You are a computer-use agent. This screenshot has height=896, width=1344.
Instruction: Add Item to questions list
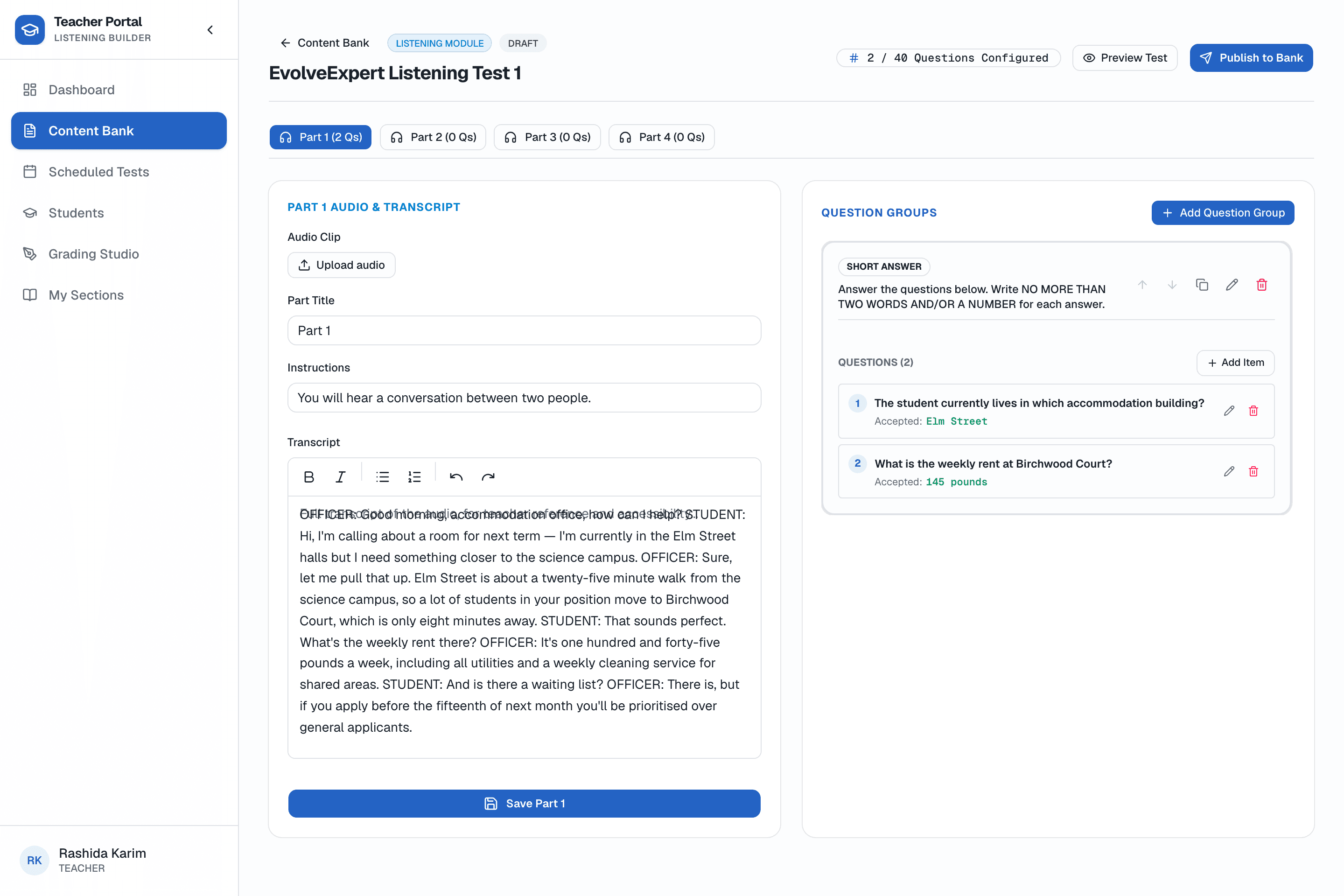click(1235, 362)
